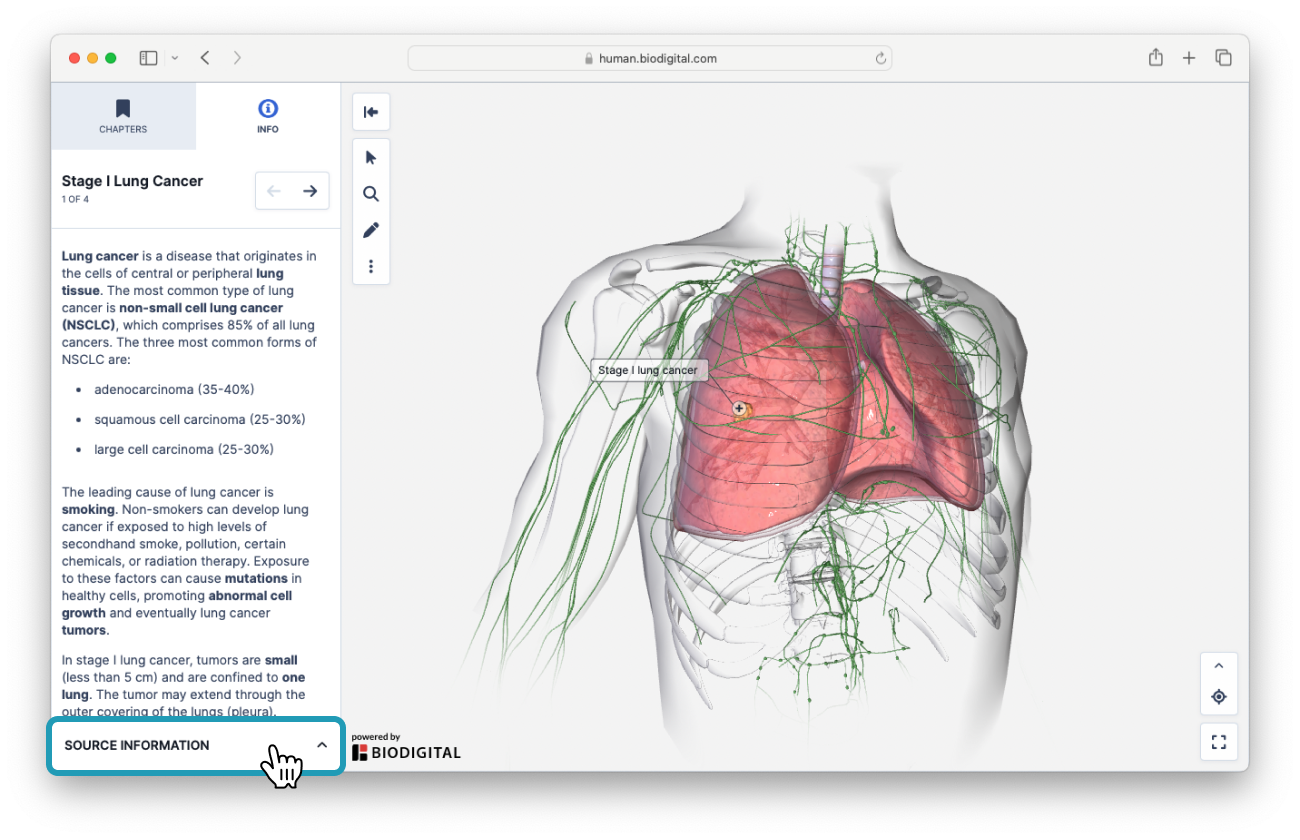Switch to the Info tab
This screenshot has height=840, width=1300.
point(267,116)
